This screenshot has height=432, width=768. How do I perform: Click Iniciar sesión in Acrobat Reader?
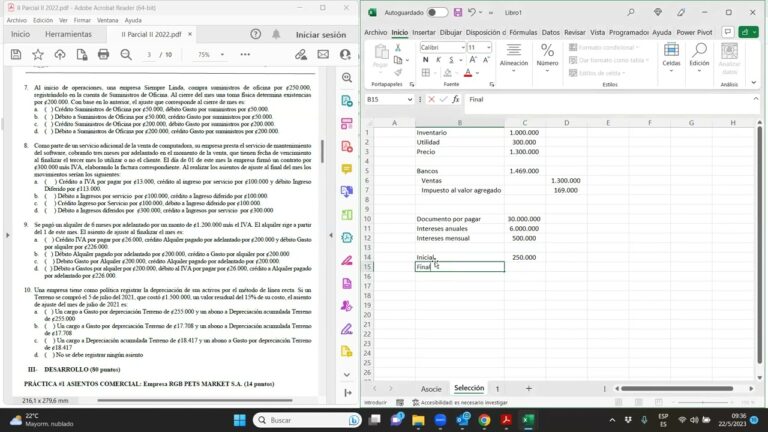click(x=321, y=34)
